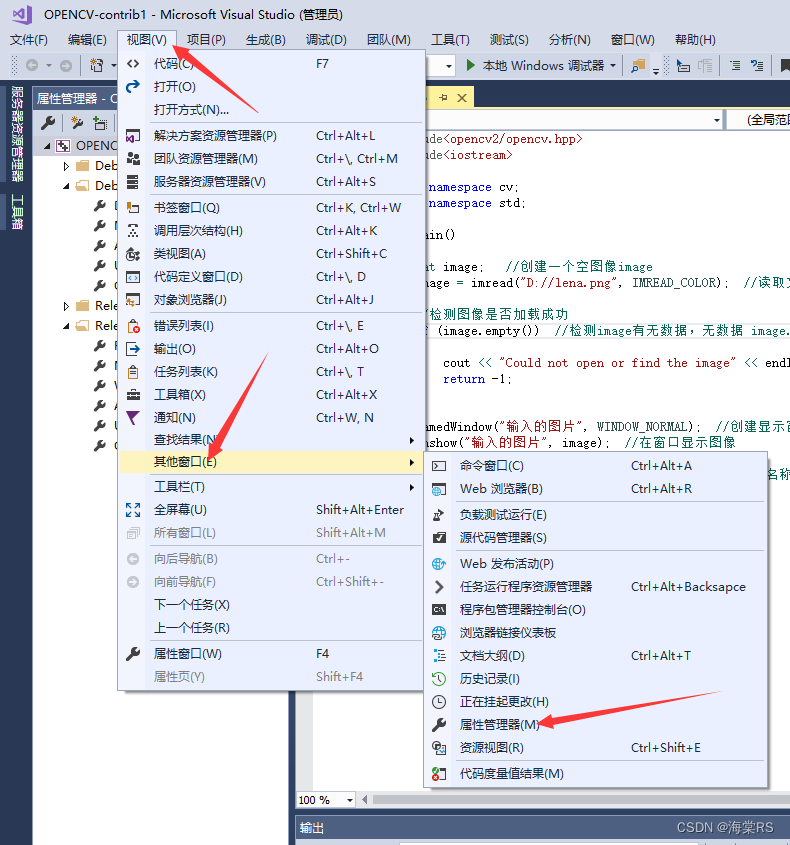The image size is (790, 845).
Task: Click the Web Browser (Web 浏览器) icon
Action: (439, 489)
